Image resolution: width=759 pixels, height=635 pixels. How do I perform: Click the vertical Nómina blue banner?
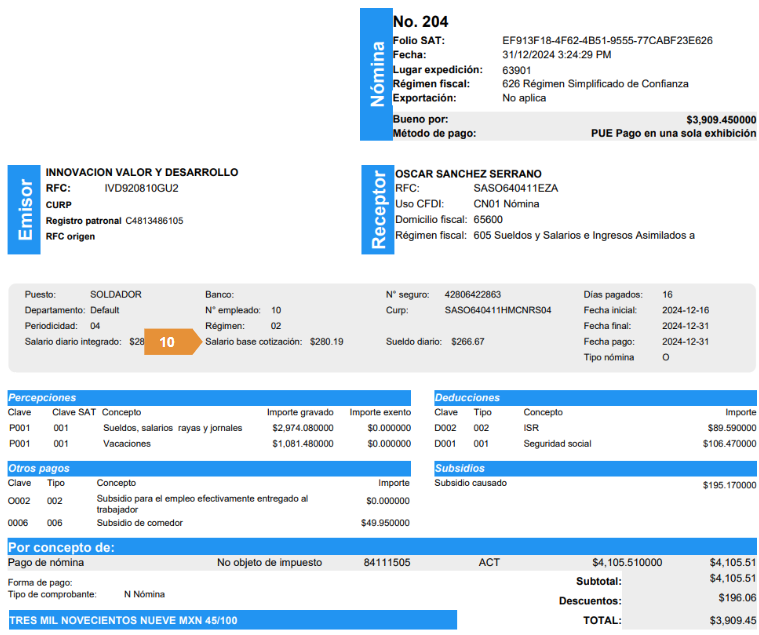point(376,74)
